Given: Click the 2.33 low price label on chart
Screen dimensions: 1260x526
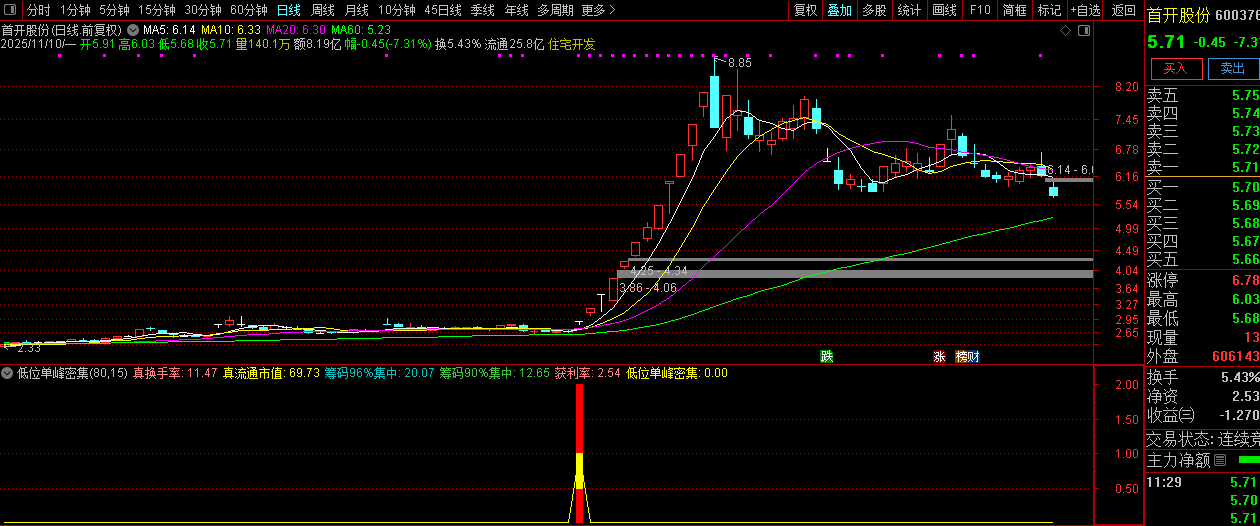Looking at the screenshot, I should 28,349.
